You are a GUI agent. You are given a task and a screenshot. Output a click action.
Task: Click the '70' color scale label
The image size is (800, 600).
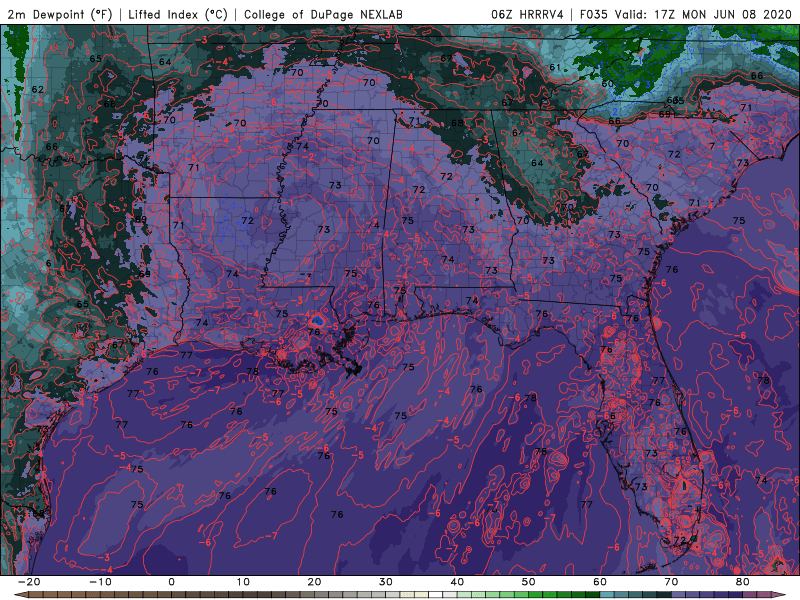click(x=671, y=582)
